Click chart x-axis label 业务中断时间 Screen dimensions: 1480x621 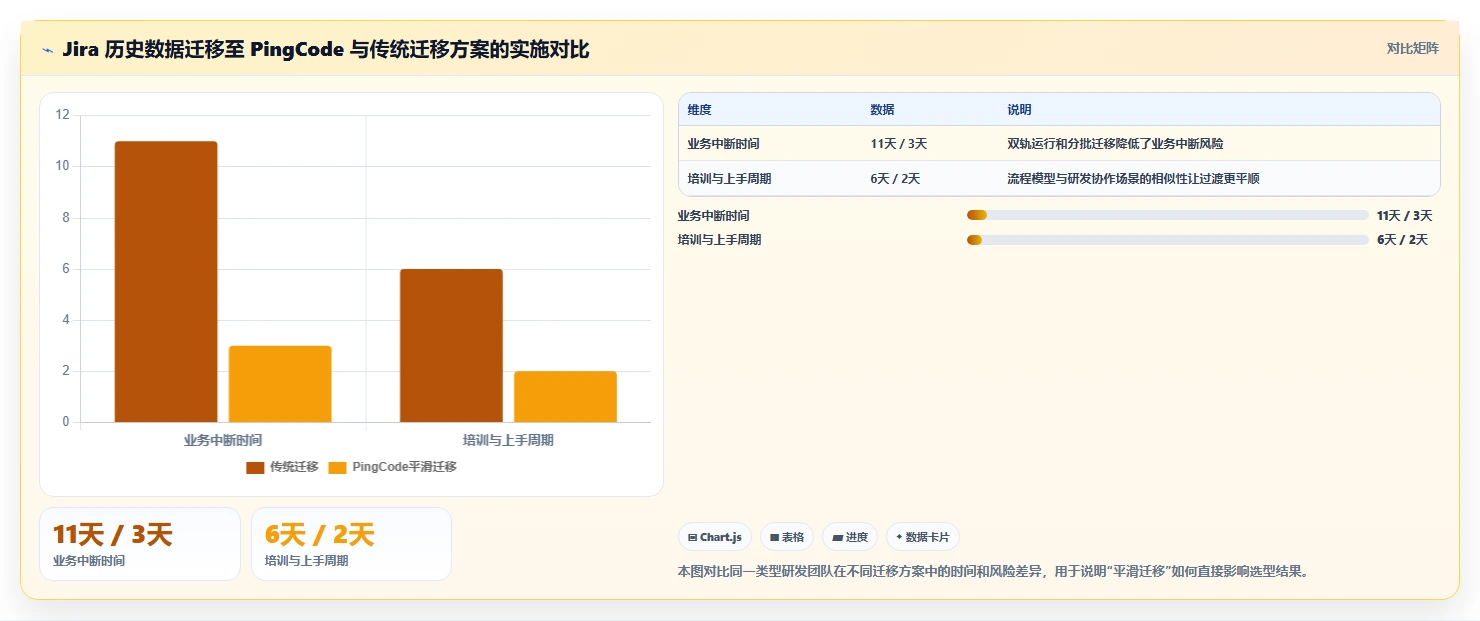point(223,440)
